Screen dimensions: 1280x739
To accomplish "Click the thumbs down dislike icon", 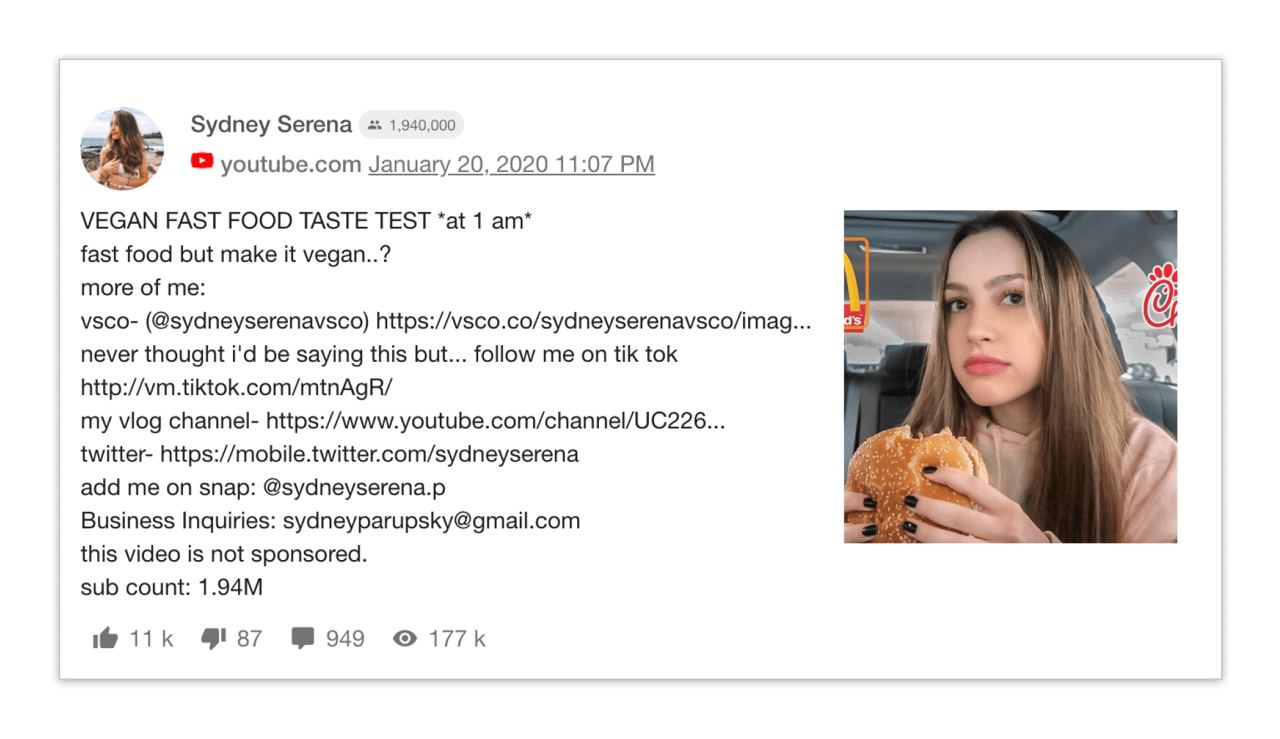I will click(x=214, y=639).
